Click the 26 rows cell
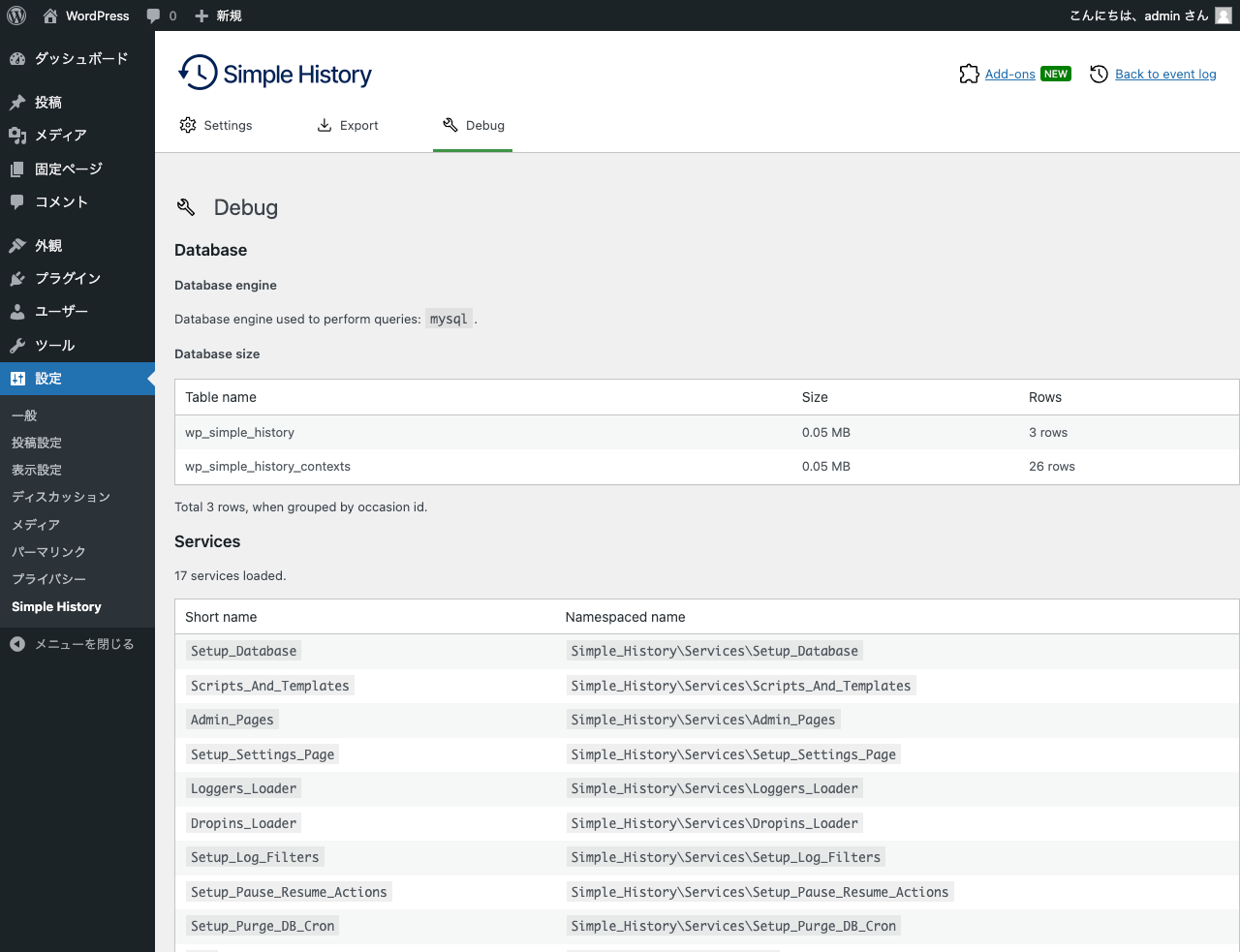This screenshot has height=952, width=1240. (x=1052, y=466)
